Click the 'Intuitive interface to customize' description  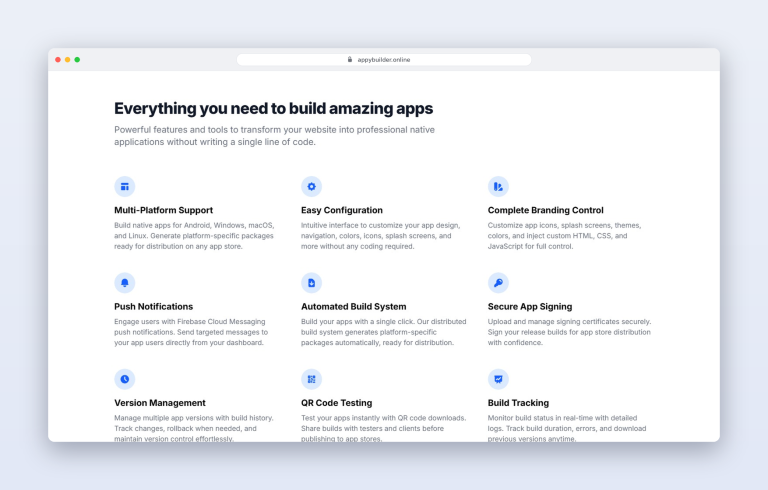click(x=381, y=236)
